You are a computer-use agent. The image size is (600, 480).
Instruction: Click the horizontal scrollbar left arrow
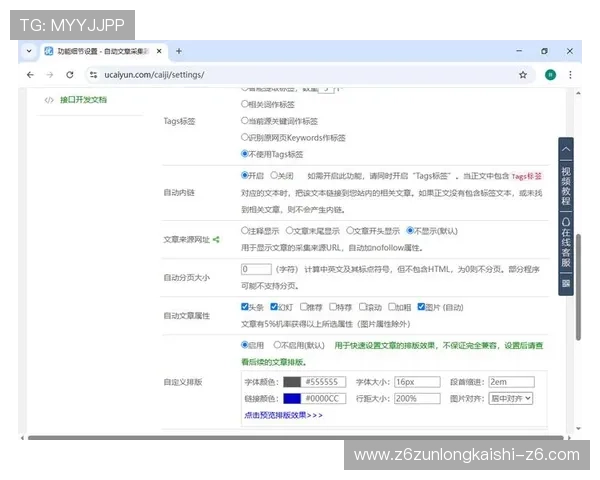click(22, 438)
